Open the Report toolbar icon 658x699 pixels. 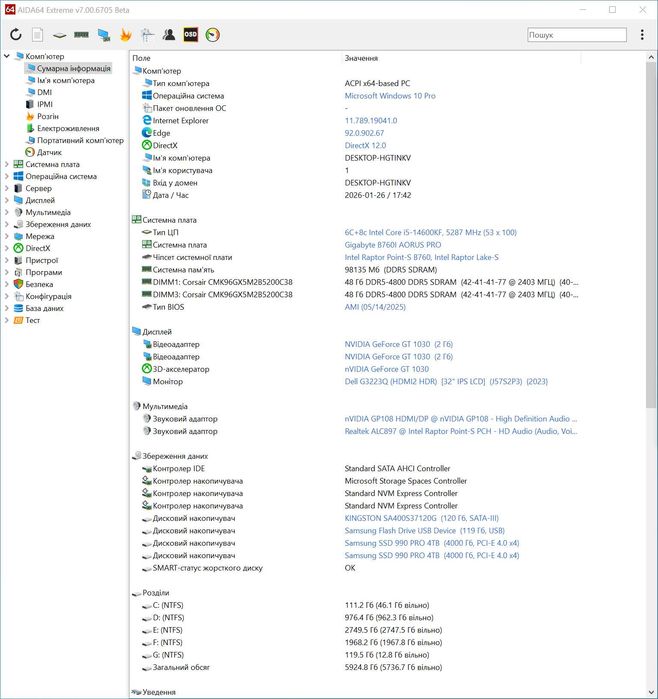[x=38, y=35]
